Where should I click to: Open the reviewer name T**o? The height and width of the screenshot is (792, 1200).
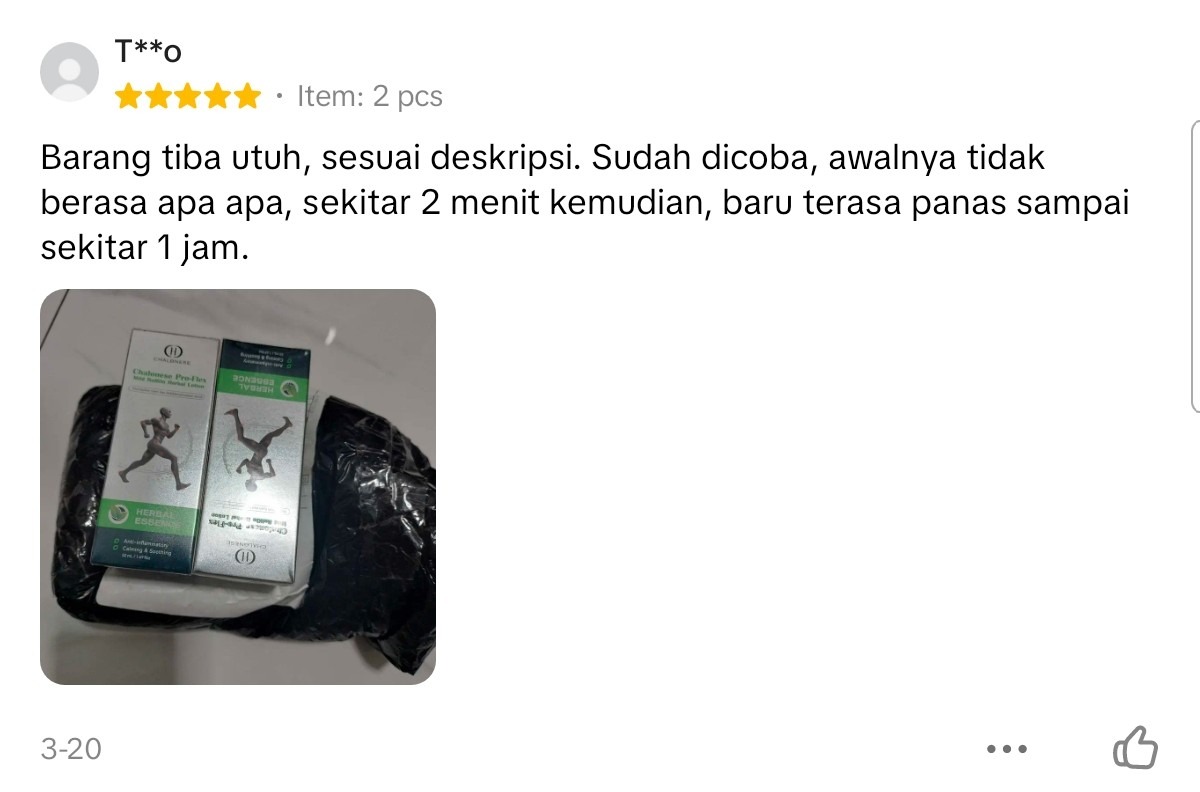pyautogui.click(x=148, y=52)
